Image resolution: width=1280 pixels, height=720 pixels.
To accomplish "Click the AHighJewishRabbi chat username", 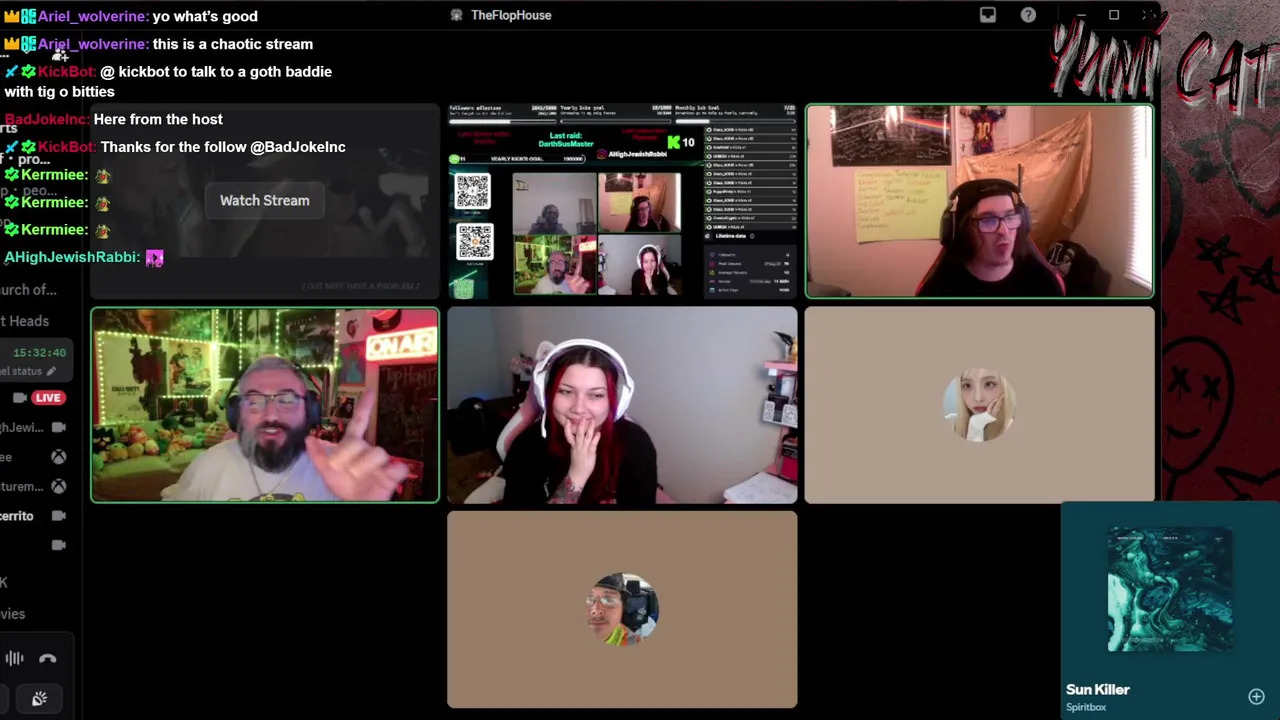I will (72, 257).
